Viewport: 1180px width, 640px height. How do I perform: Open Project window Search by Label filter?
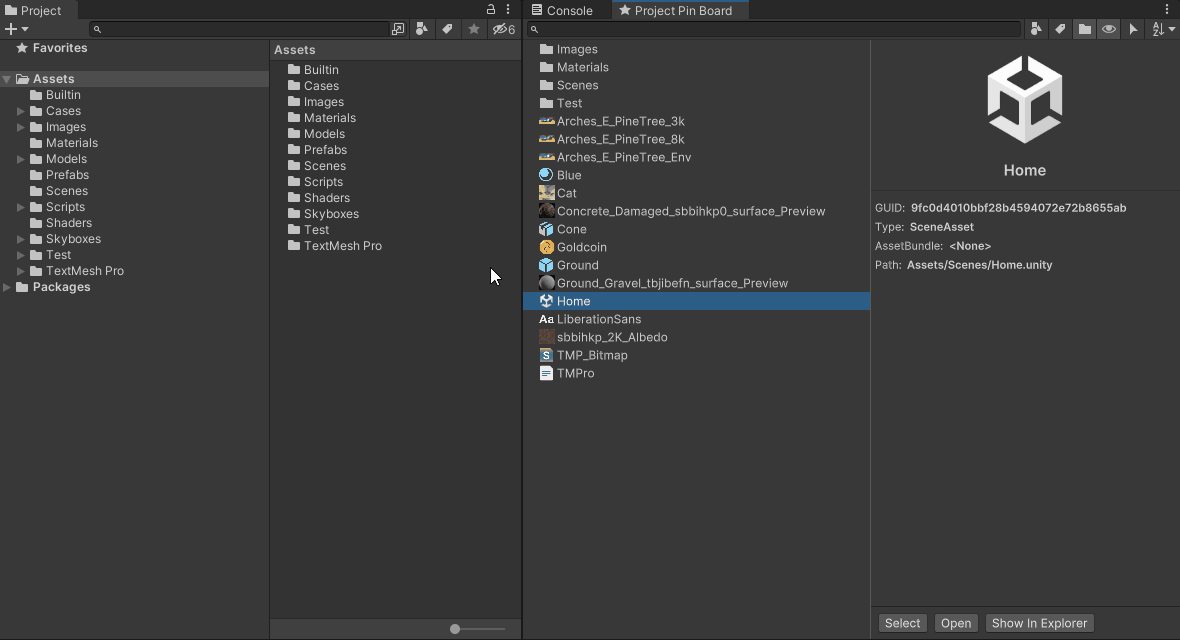click(x=447, y=29)
